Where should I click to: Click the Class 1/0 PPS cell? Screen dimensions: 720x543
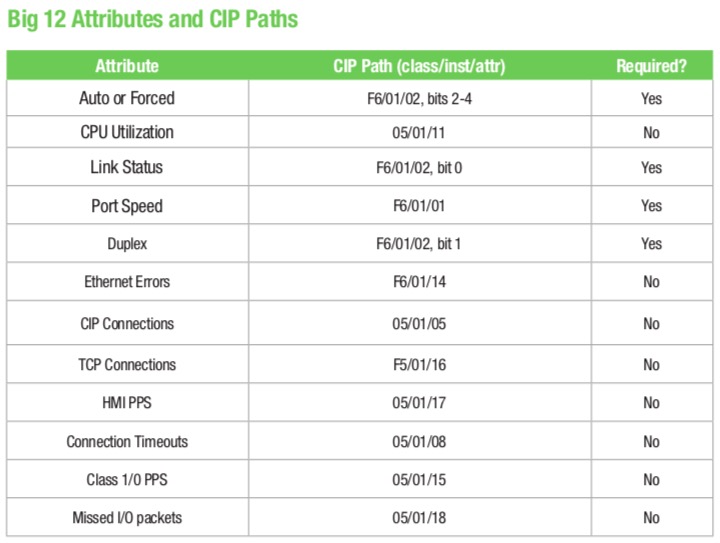[127, 480]
